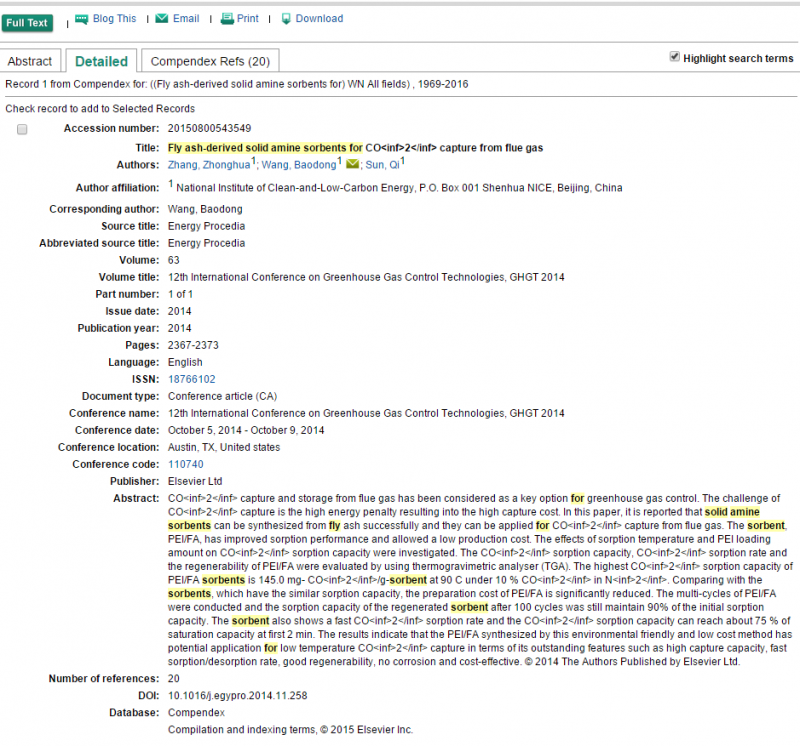Click the conference date 'October 5, 2014 - October 9, 2014'
800x746 pixels.
click(x=246, y=430)
